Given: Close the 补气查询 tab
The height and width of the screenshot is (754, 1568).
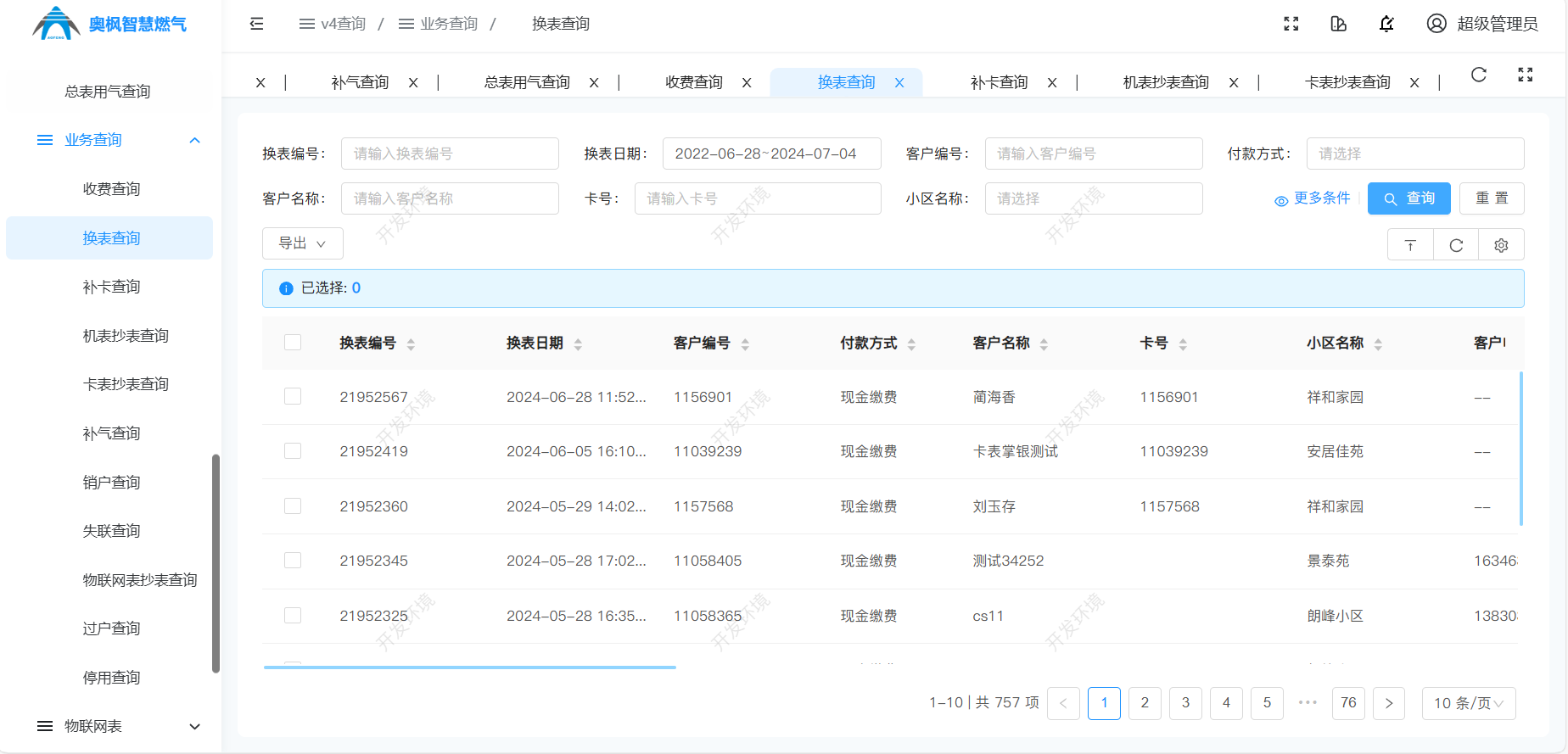Looking at the screenshot, I should [x=413, y=82].
